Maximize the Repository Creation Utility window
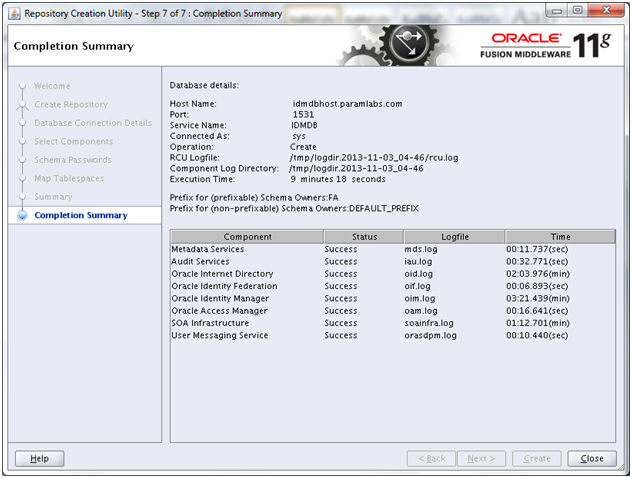 pyautogui.click(x=578, y=10)
